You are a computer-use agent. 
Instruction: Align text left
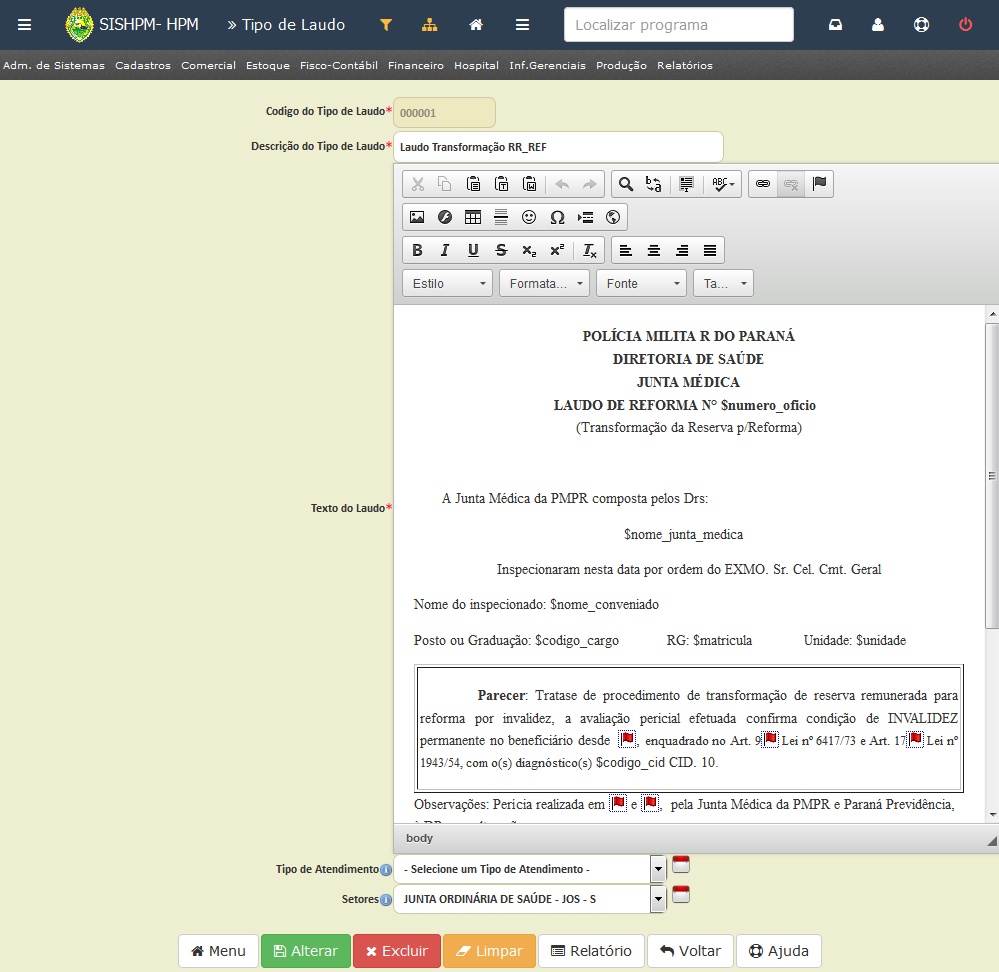click(626, 250)
